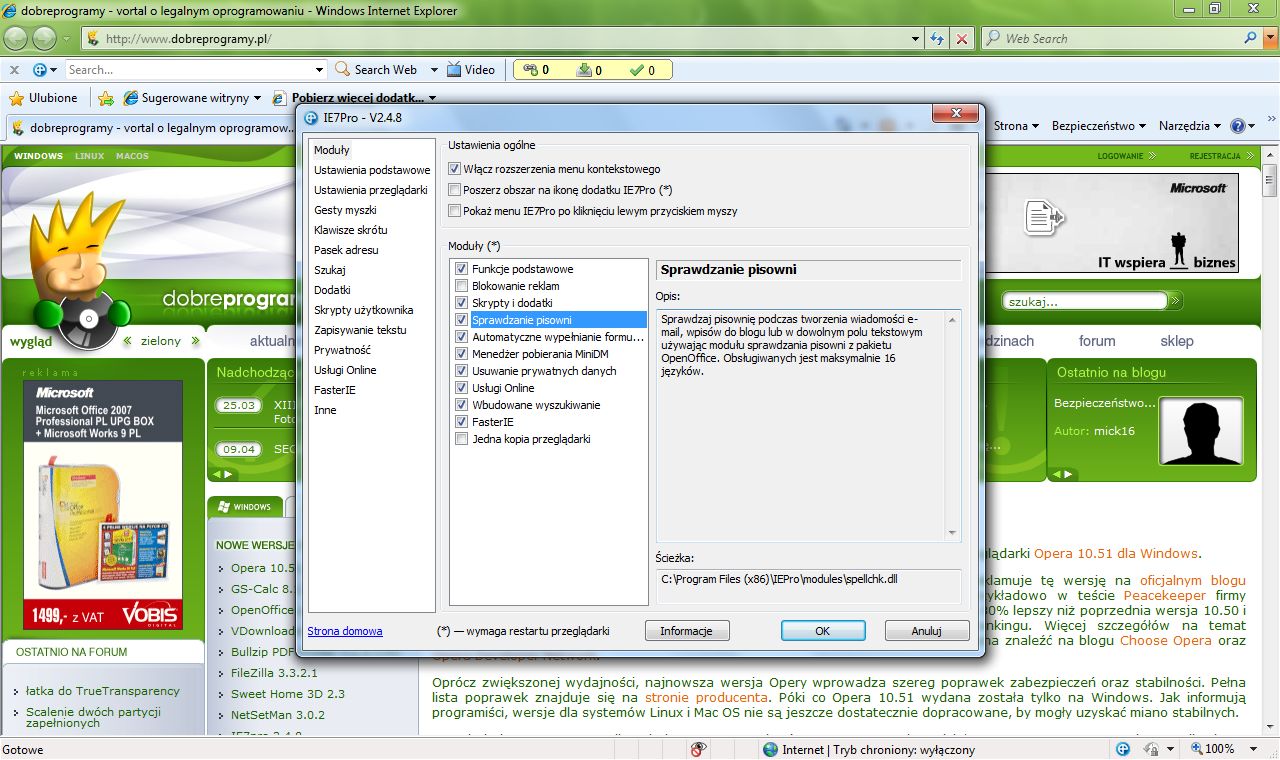Open the Strona command bar menu
This screenshot has height=760, width=1280.
click(1017, 126)
